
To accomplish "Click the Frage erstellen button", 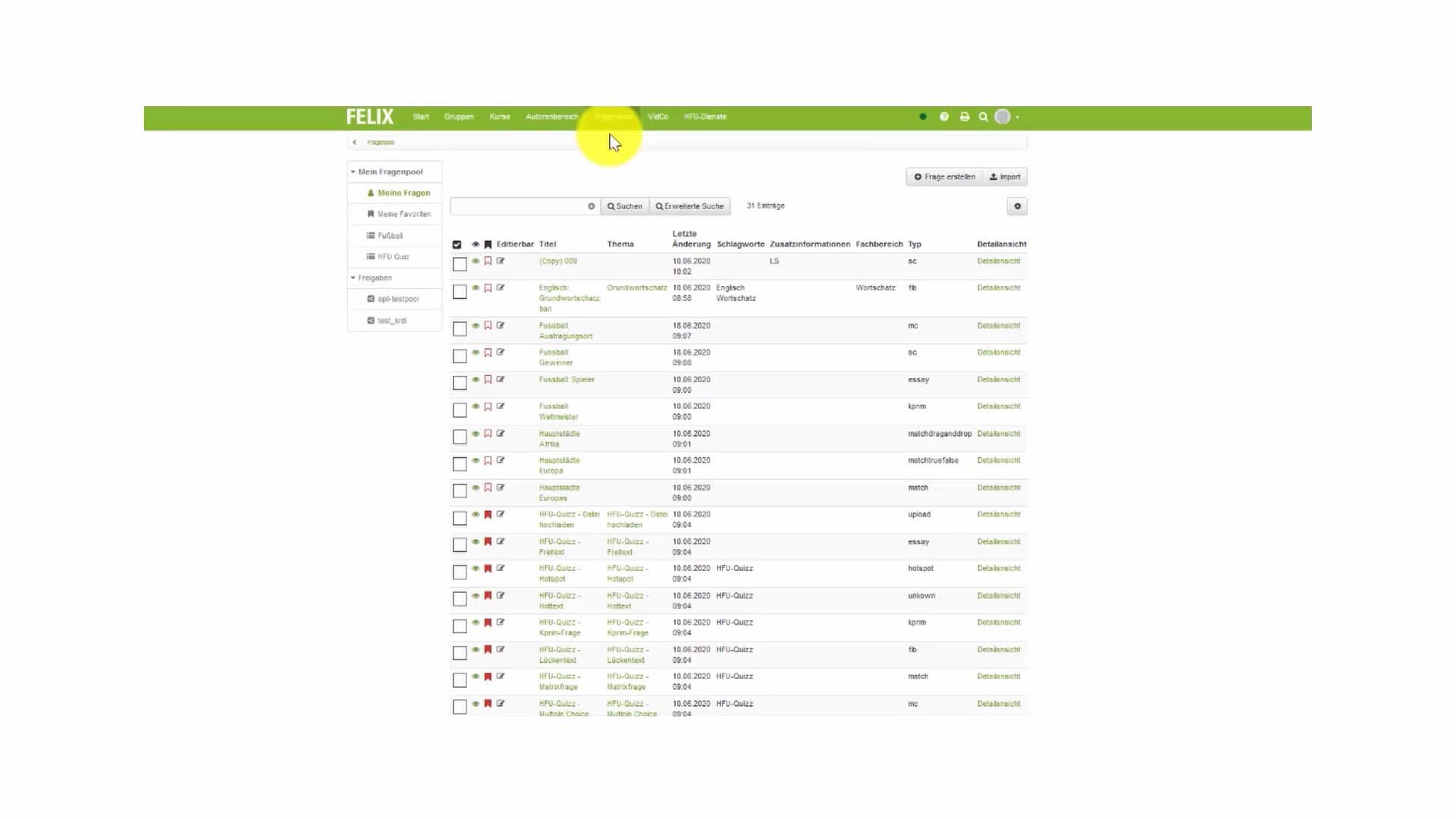I will 944,177.
